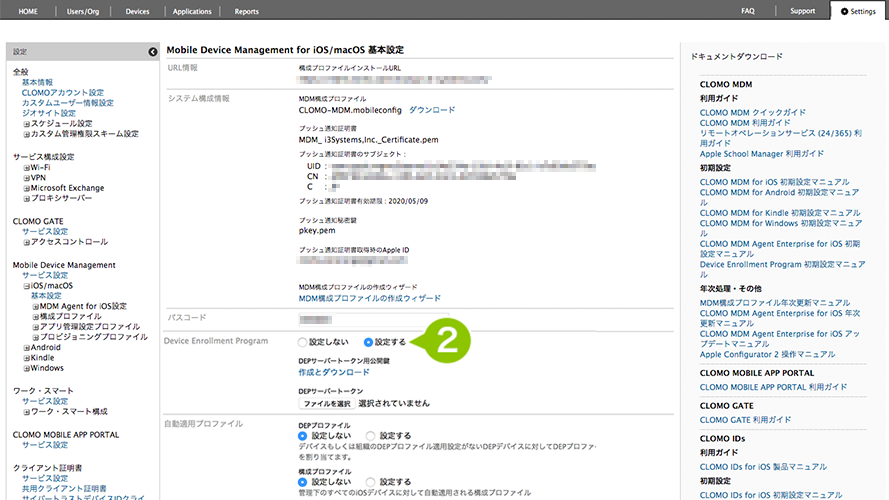Expand 構成プロファイル sidebar node
The image size is (889, 500).
coord(35,317)
